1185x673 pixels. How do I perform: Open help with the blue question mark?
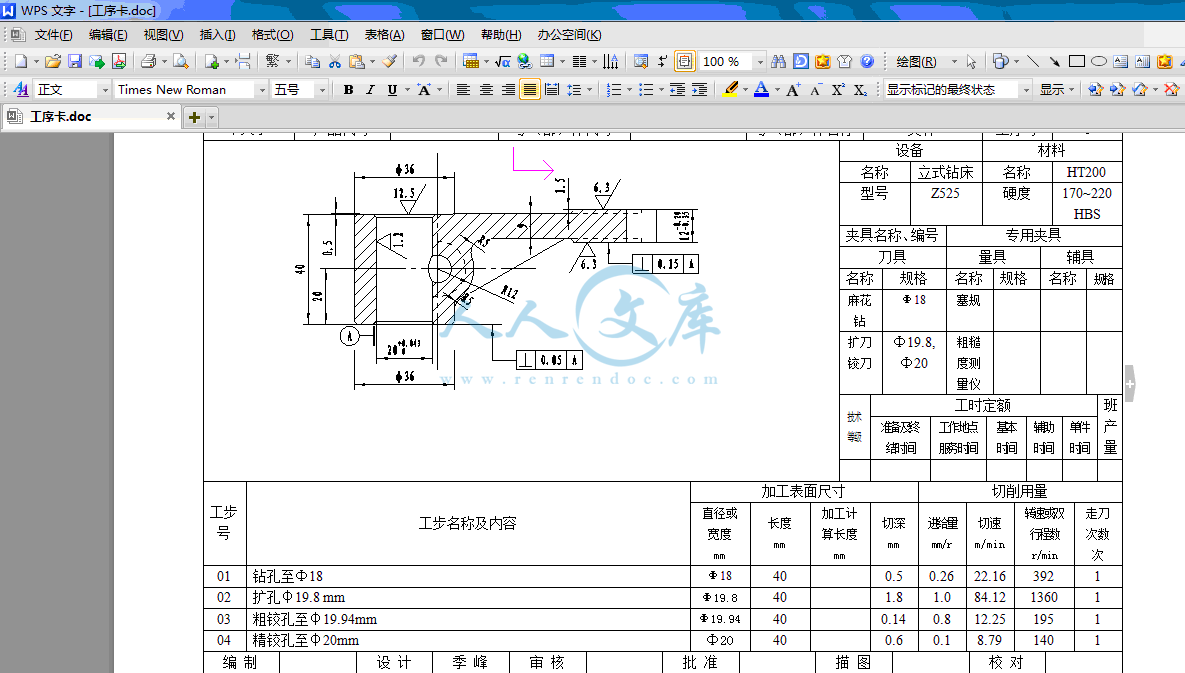868,61
